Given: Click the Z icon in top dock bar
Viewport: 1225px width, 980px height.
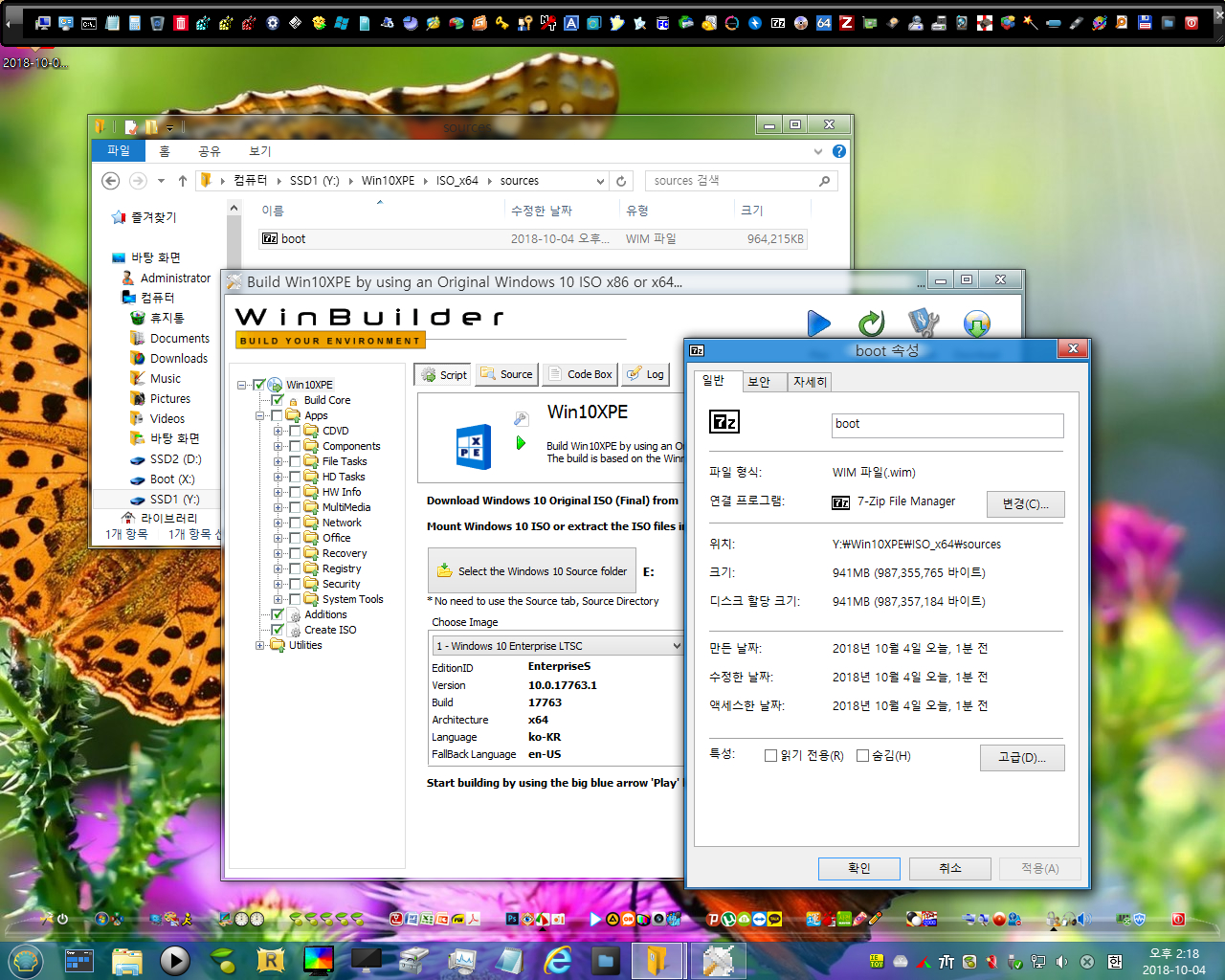Looking at the screenshot, I should pos(847,22).
